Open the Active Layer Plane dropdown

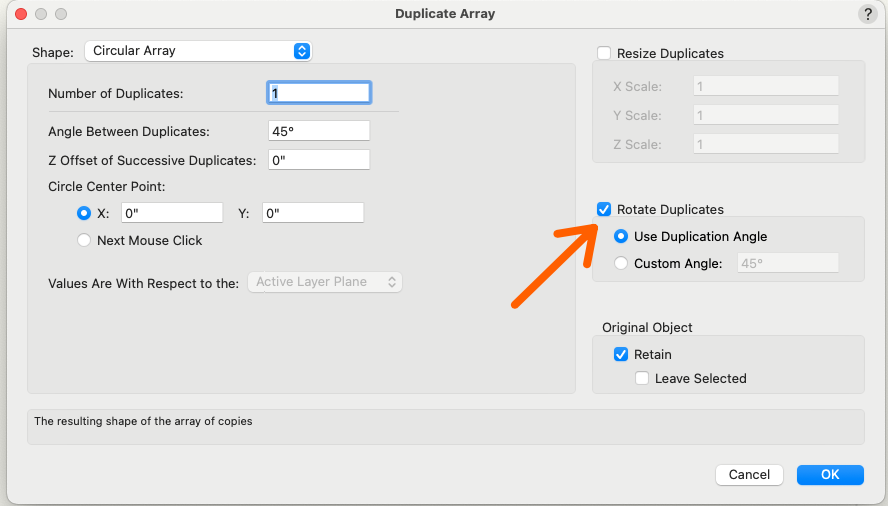325,282
